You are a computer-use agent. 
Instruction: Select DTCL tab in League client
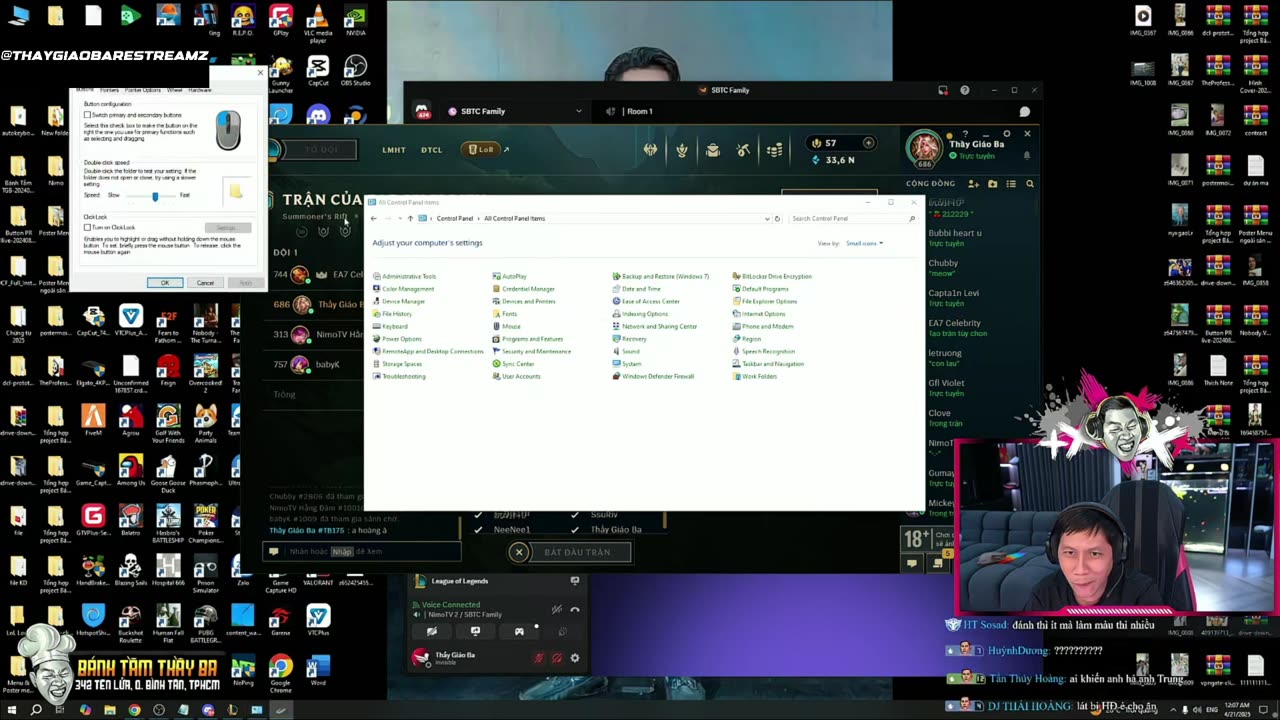point(431,150)
